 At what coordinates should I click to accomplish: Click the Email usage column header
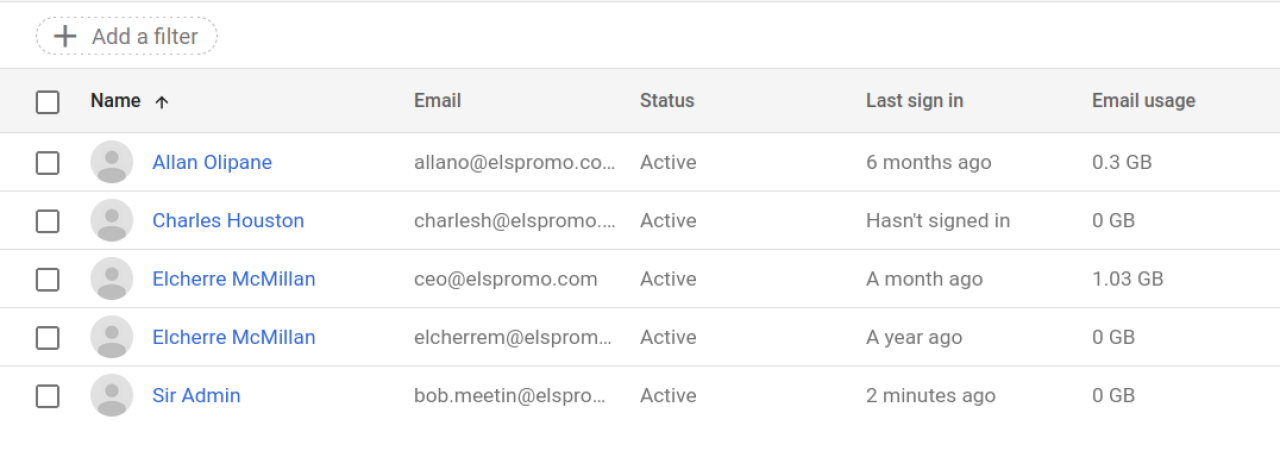pyautogui.click(x=1143, y=101)
